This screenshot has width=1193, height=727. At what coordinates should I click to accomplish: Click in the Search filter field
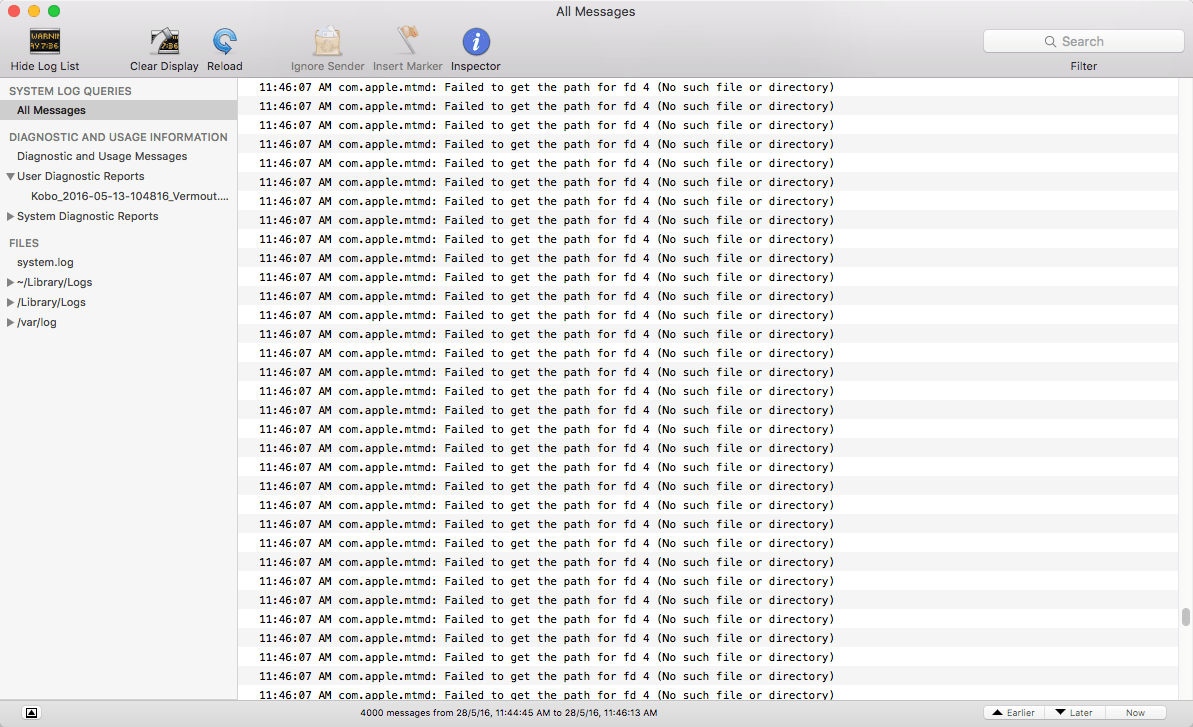click(x=1083, y=41)
